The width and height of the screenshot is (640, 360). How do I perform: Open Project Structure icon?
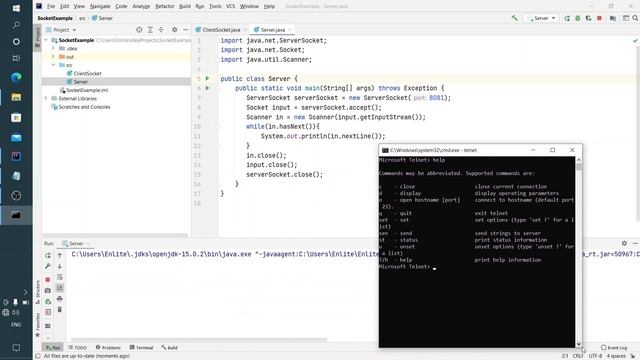(613, 18)
